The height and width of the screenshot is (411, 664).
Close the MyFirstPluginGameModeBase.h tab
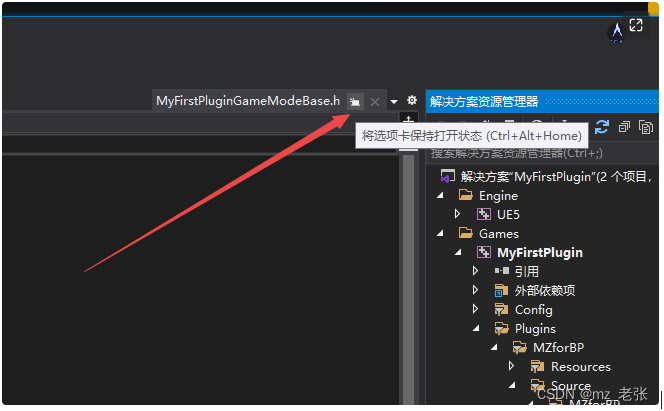pyautogui.click(x=375, y=102)
